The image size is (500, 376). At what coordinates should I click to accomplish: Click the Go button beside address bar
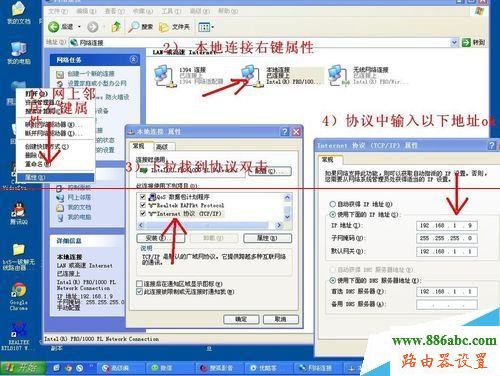(473, 42)
